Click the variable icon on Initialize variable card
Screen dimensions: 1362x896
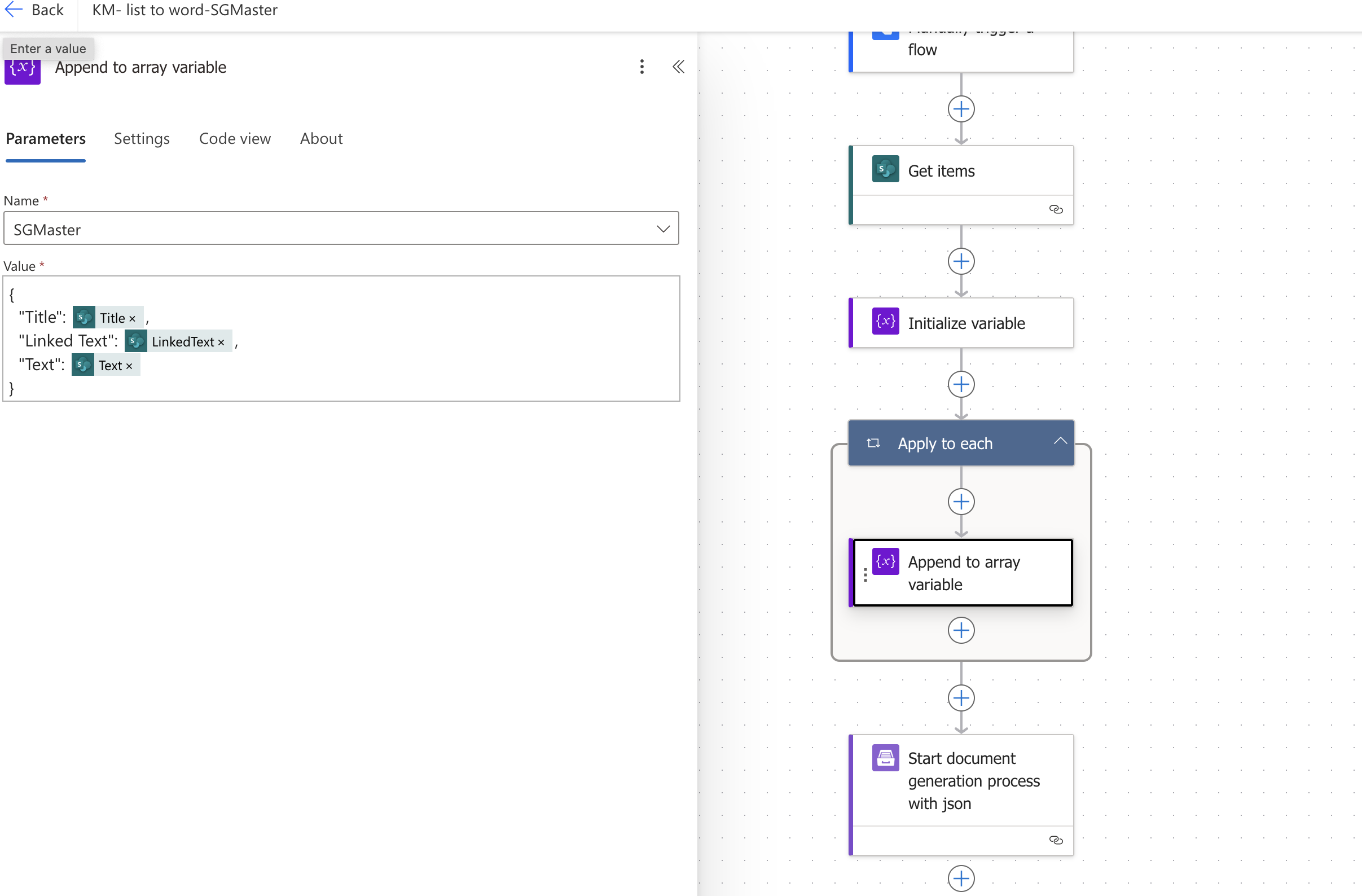click(x=885, y=322)
